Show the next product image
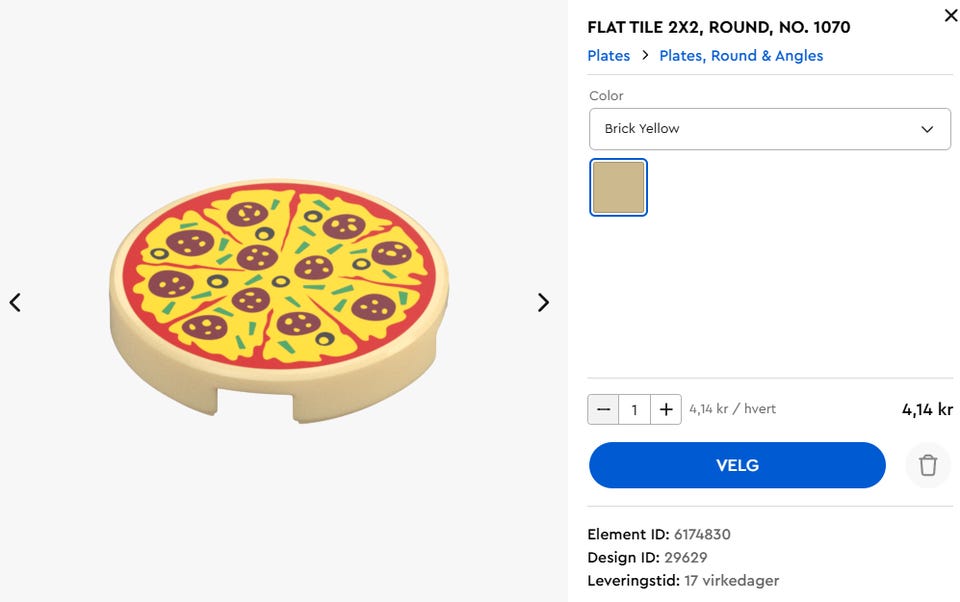 pyautogui.click(x=543, y=302)
